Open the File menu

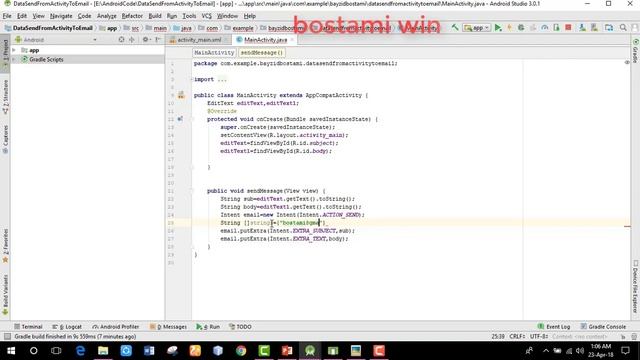point(7,16)
